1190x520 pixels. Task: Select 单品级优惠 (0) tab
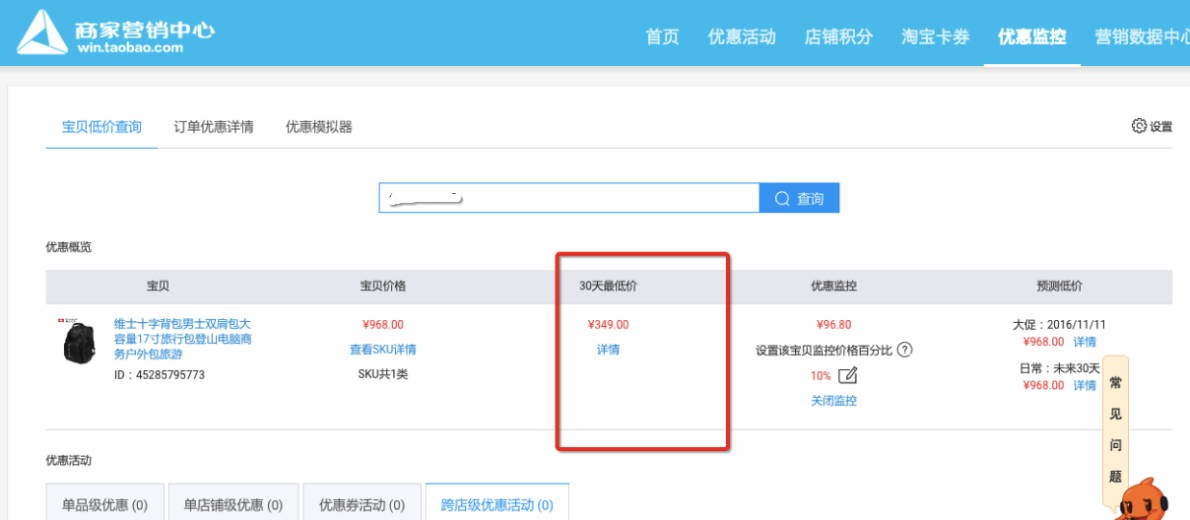(105, 505)
